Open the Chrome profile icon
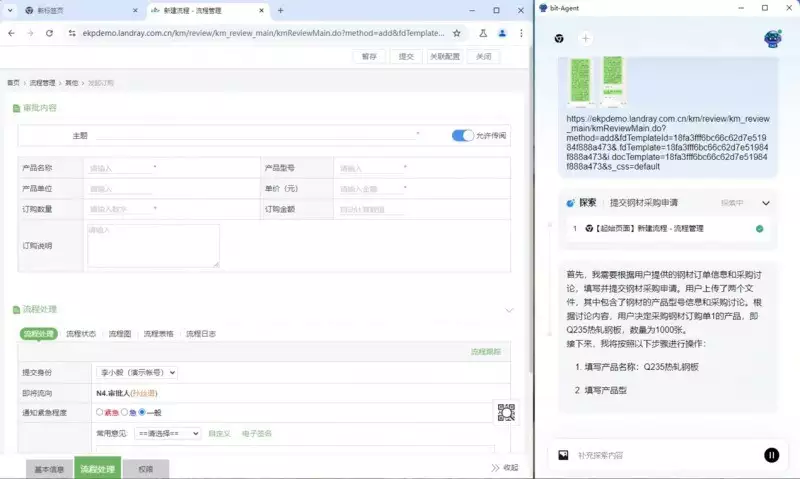Image resolution: width=800 pixels, height=479 pixels. tap(502, 33)
